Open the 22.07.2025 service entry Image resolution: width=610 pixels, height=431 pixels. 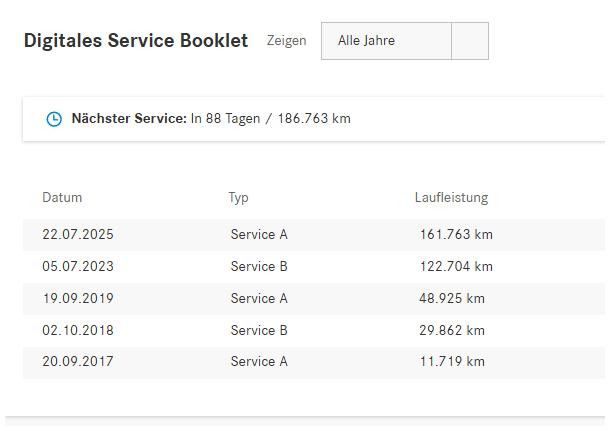point(314,235)
